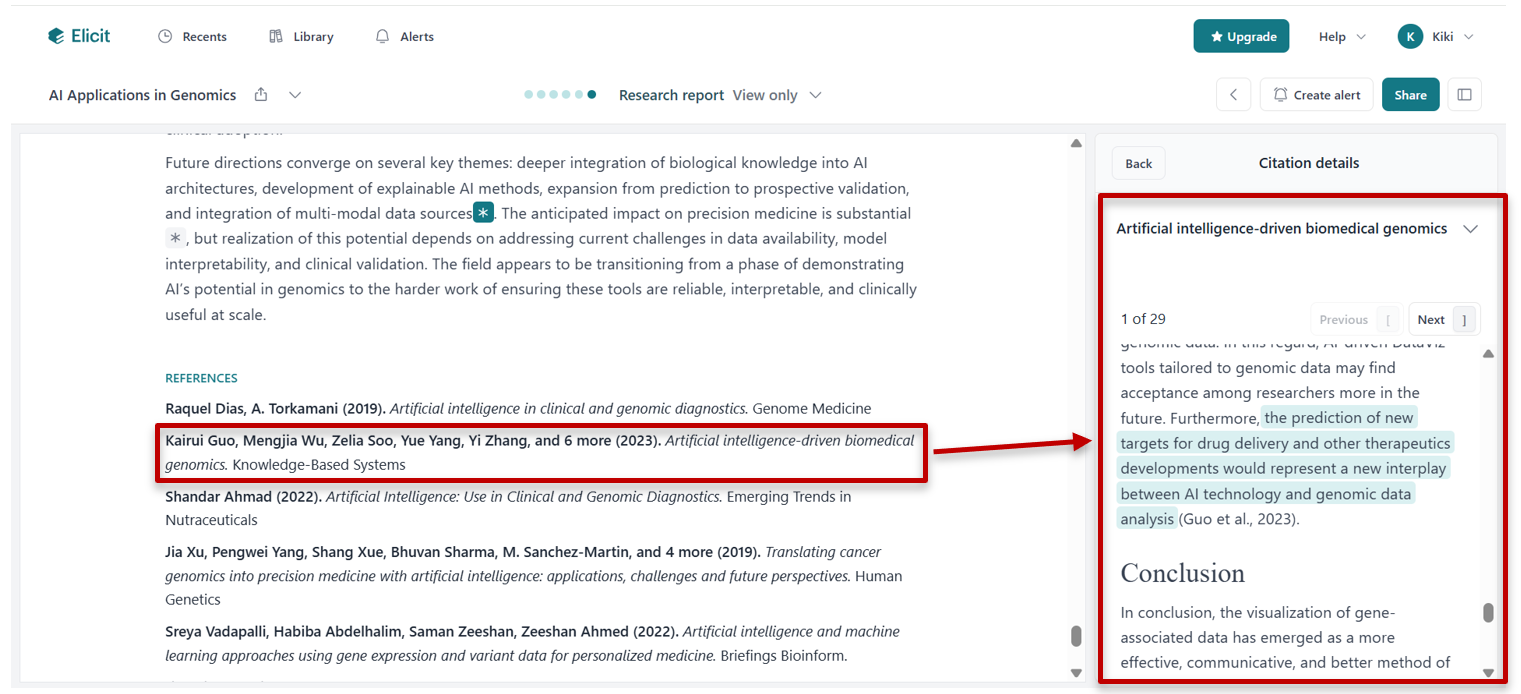This screenshot has height=694, width=1521.
Task: Expand the Artificial intelligence-driven biomedical genomics chevron
Action: (1470, 229)
